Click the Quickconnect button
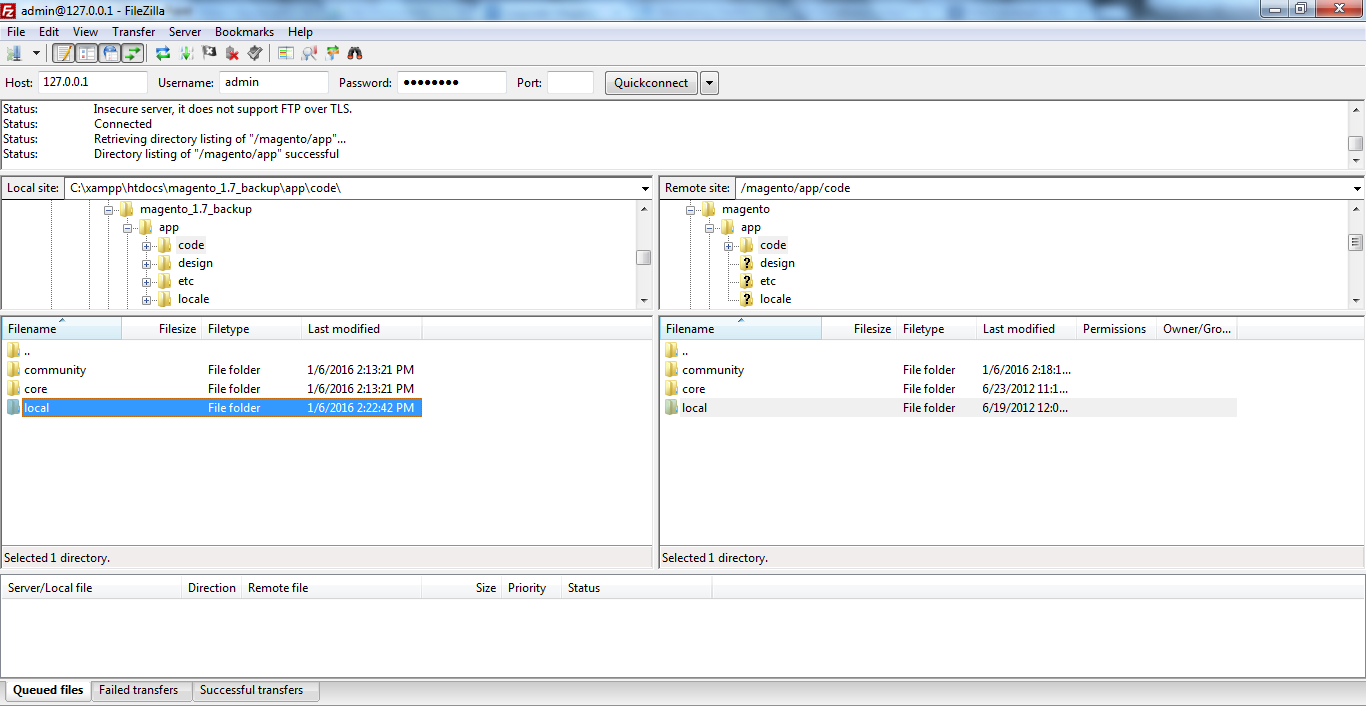The width and height of the screenshot is (1366, 706). pyautogui.click(x=651, y=83)
